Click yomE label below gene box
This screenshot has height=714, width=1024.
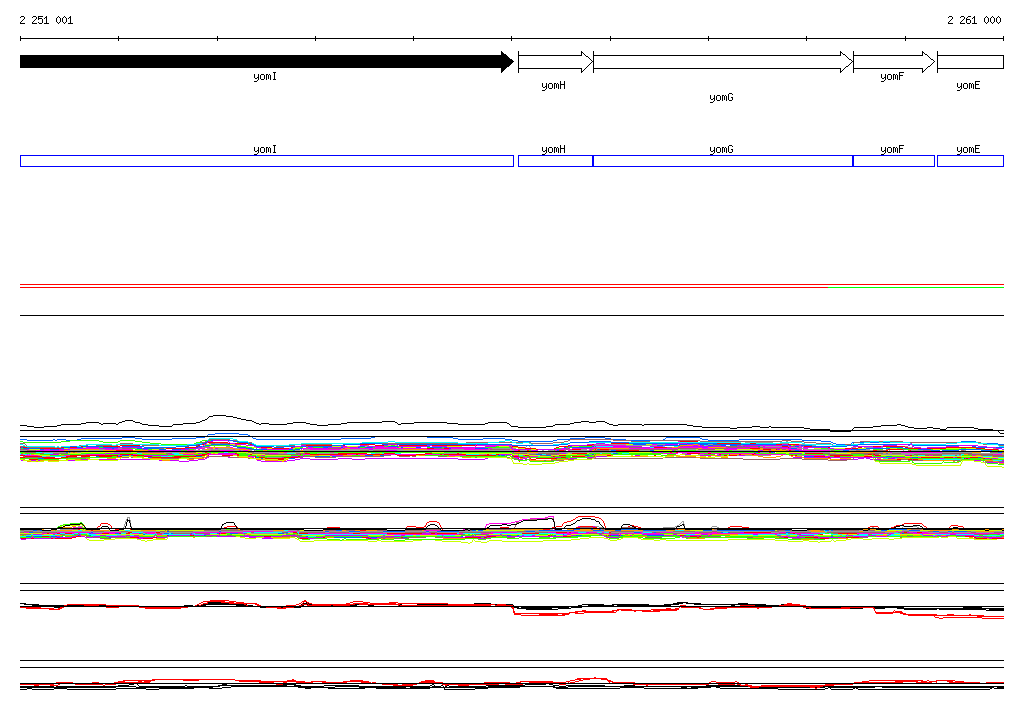968,86
